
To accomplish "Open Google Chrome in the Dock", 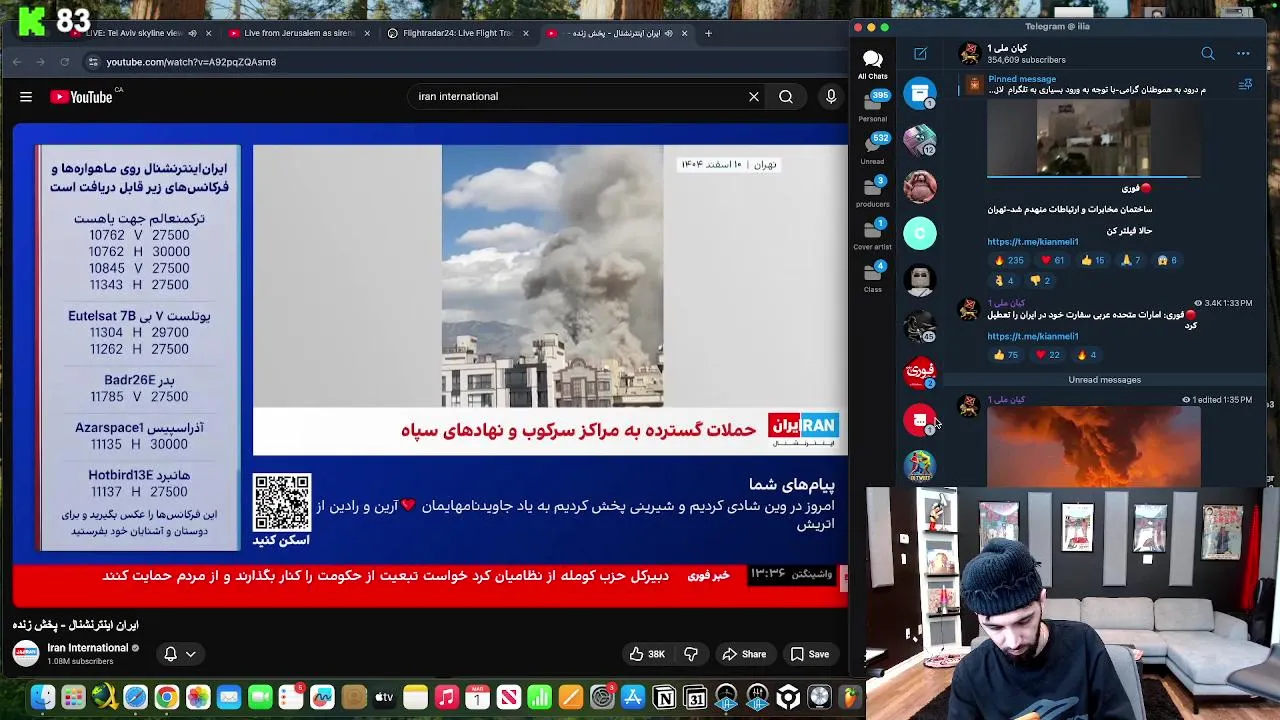I will tap(166, 698).
